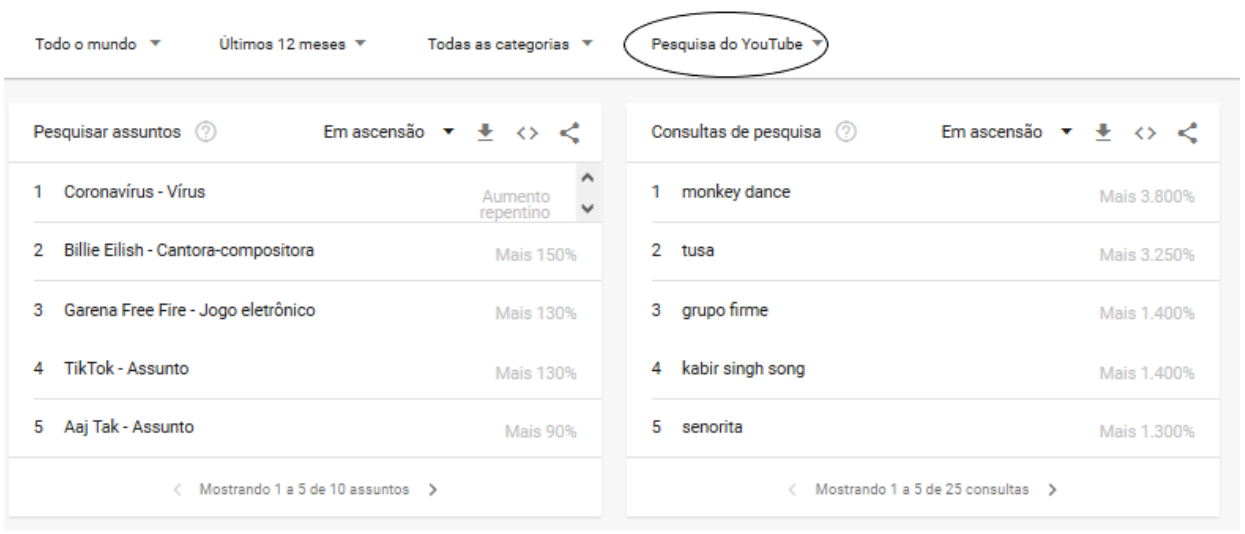Go to next page of consultas
The height and width of the screenshot is (534, 1245).
click(1052, 490)
